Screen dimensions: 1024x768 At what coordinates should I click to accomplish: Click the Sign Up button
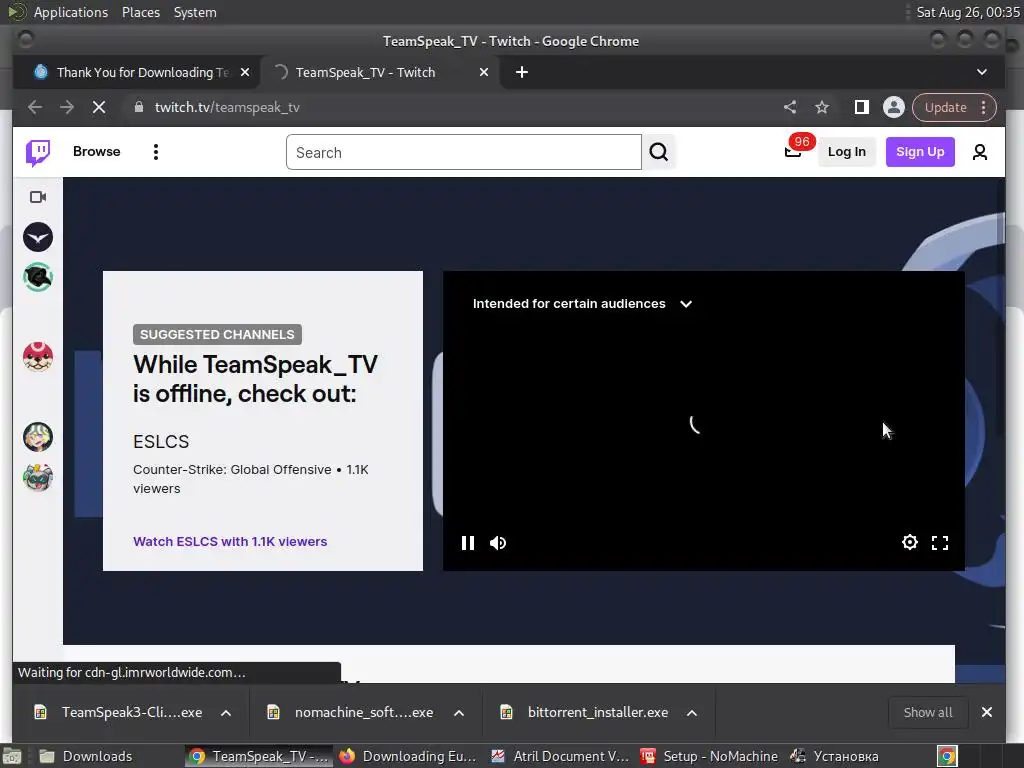tap(920, 152)
